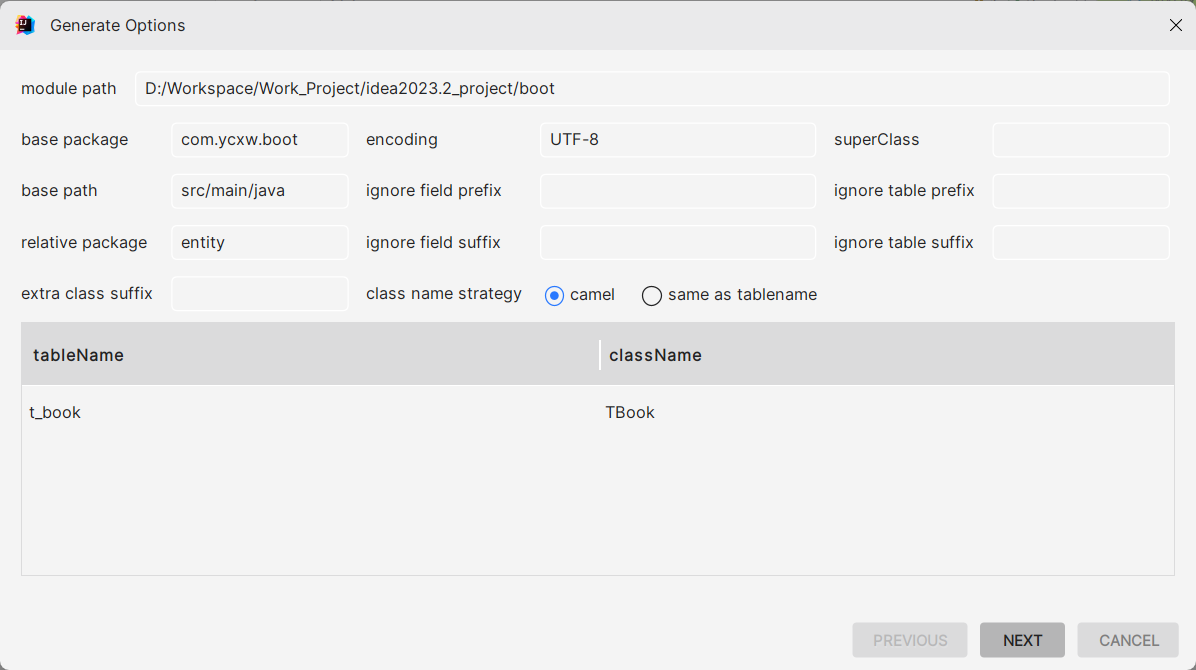This screenshot has height=670, width=1196.
Task: Focus the ignore table prefix input
Action: [x=1081, y=191]
